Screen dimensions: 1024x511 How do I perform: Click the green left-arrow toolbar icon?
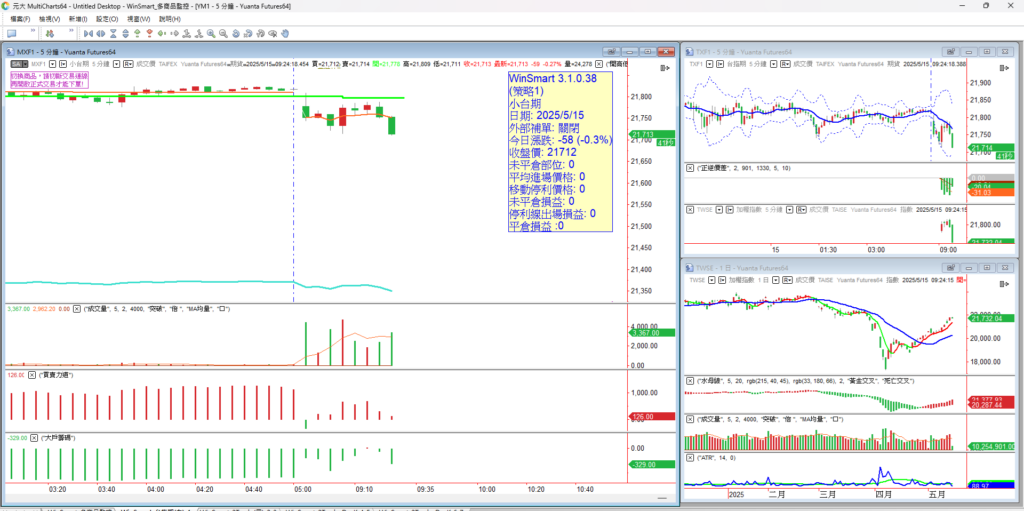pyautogui.click(x=161, y=33)
